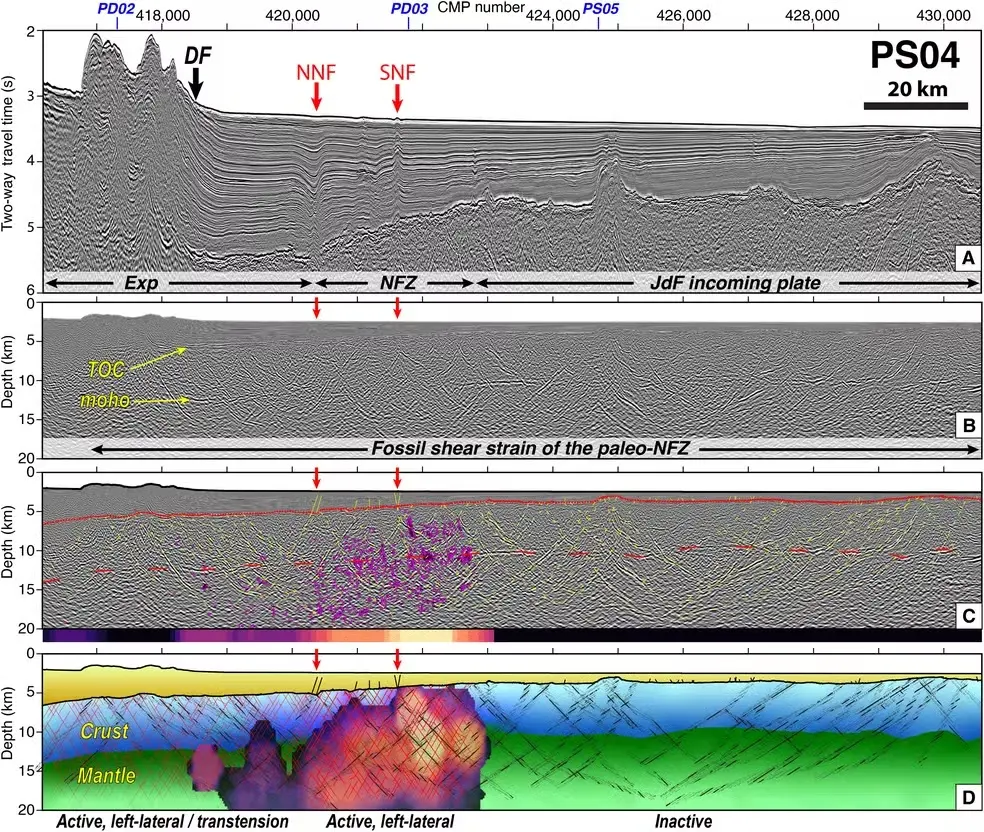Image resolution: width=984 pixels, height=832 pixels.
Task: Select the Crust label in panel D
Action: click(x=105, y=732)
